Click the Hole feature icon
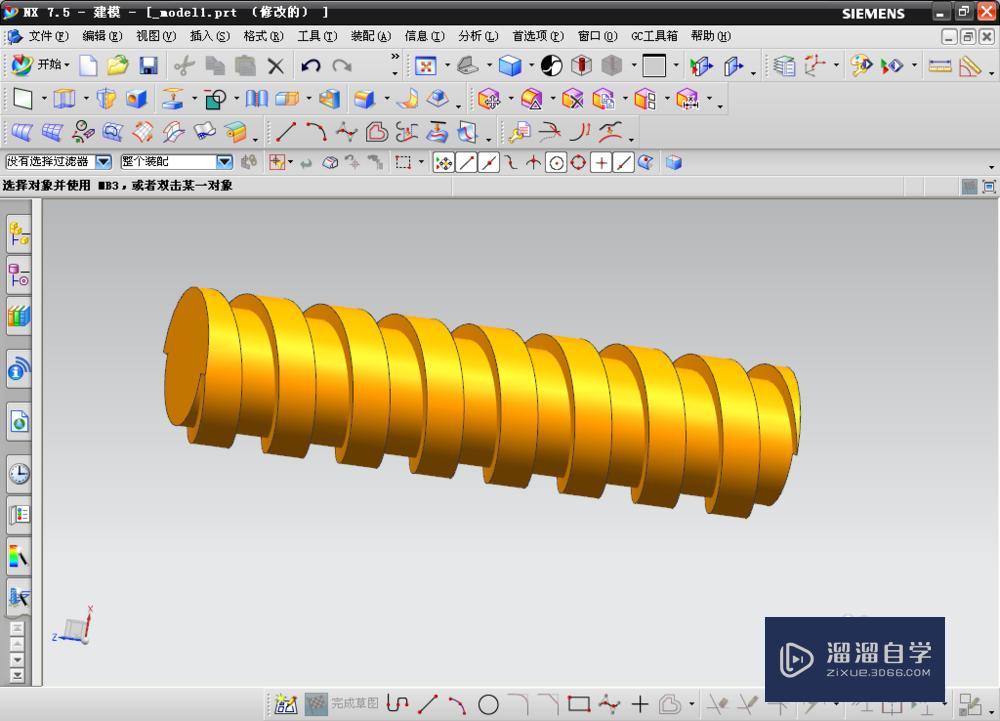This screenshot has width=1000, height=721. (x=136, y=99)
